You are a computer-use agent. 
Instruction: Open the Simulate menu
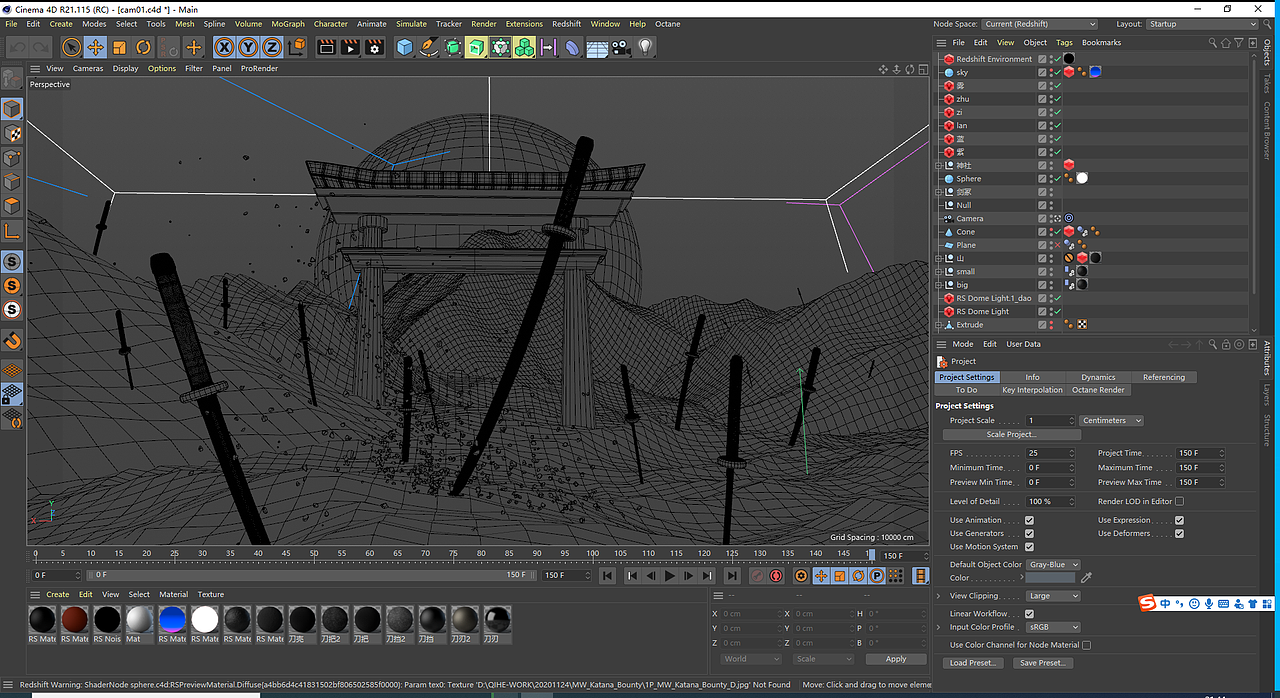[x=411, y=24]
